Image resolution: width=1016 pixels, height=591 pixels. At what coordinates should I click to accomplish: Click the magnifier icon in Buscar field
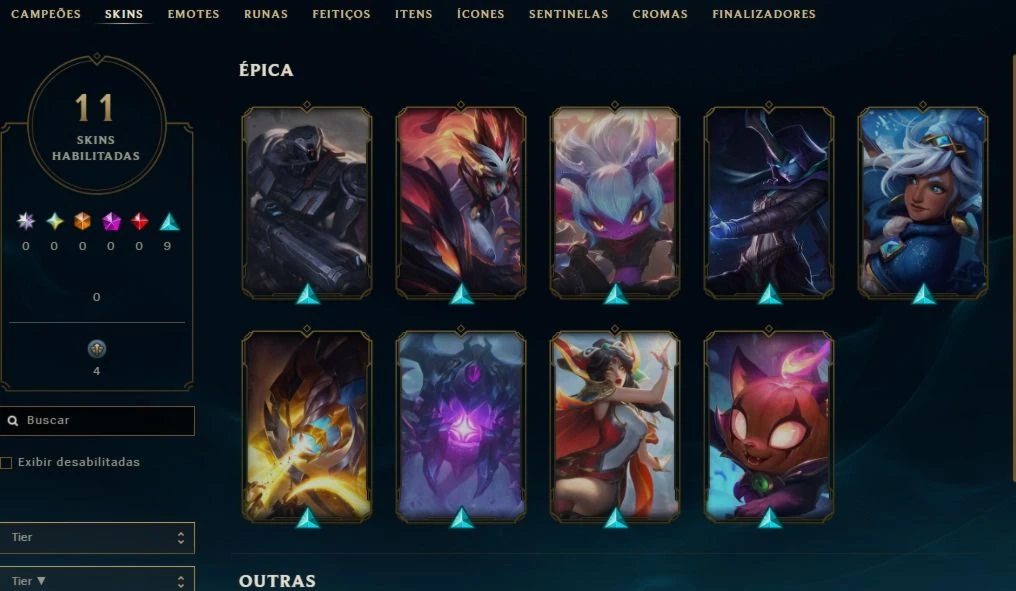click(x=12, y=421)
